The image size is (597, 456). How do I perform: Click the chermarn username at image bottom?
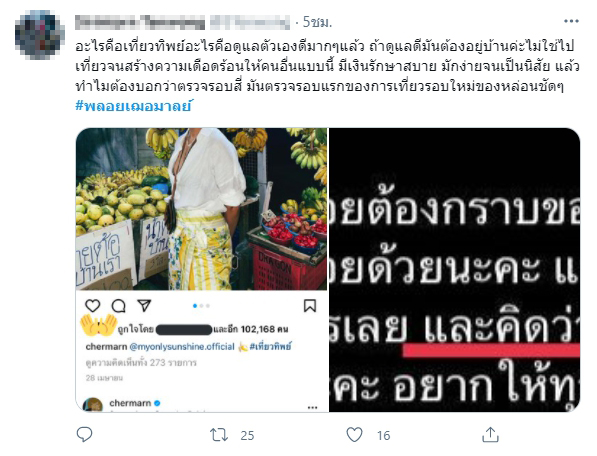pyautogui.click(x=130, y=403)
